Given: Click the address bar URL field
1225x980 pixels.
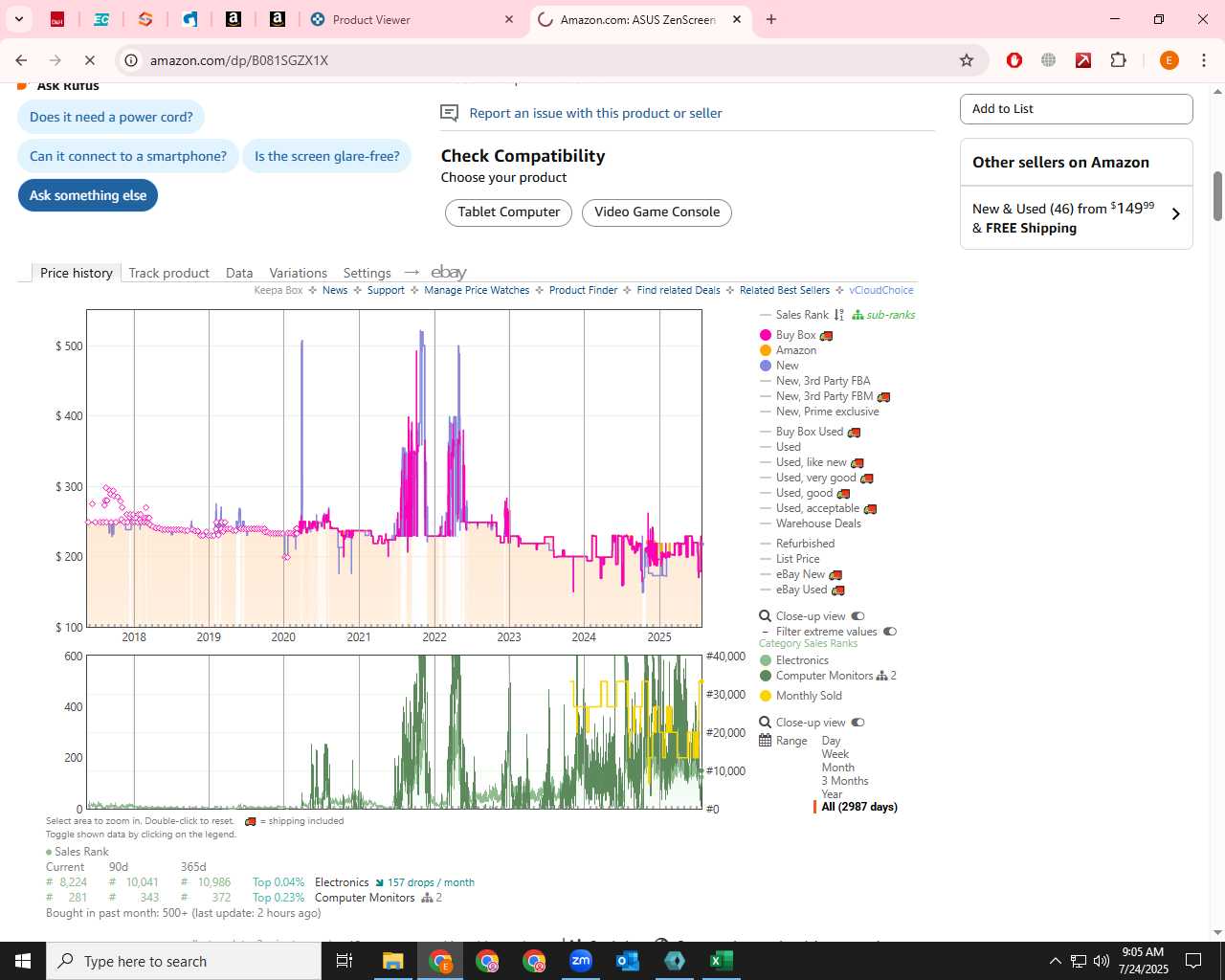Looking at the screenshot, I should (546, 60).
